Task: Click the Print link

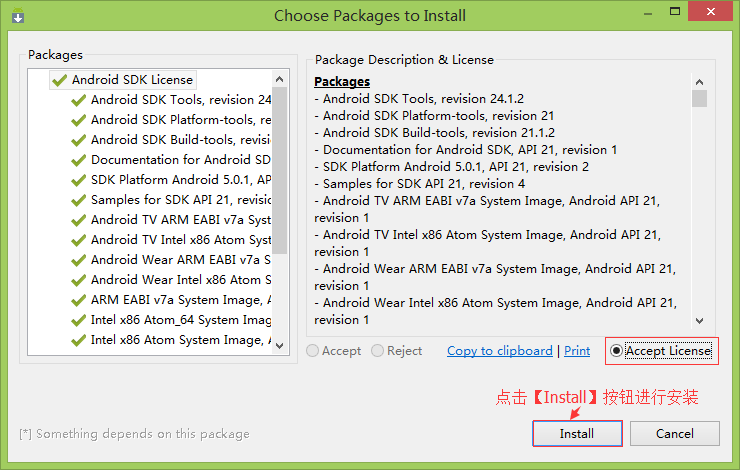Action: click(577, 351)
